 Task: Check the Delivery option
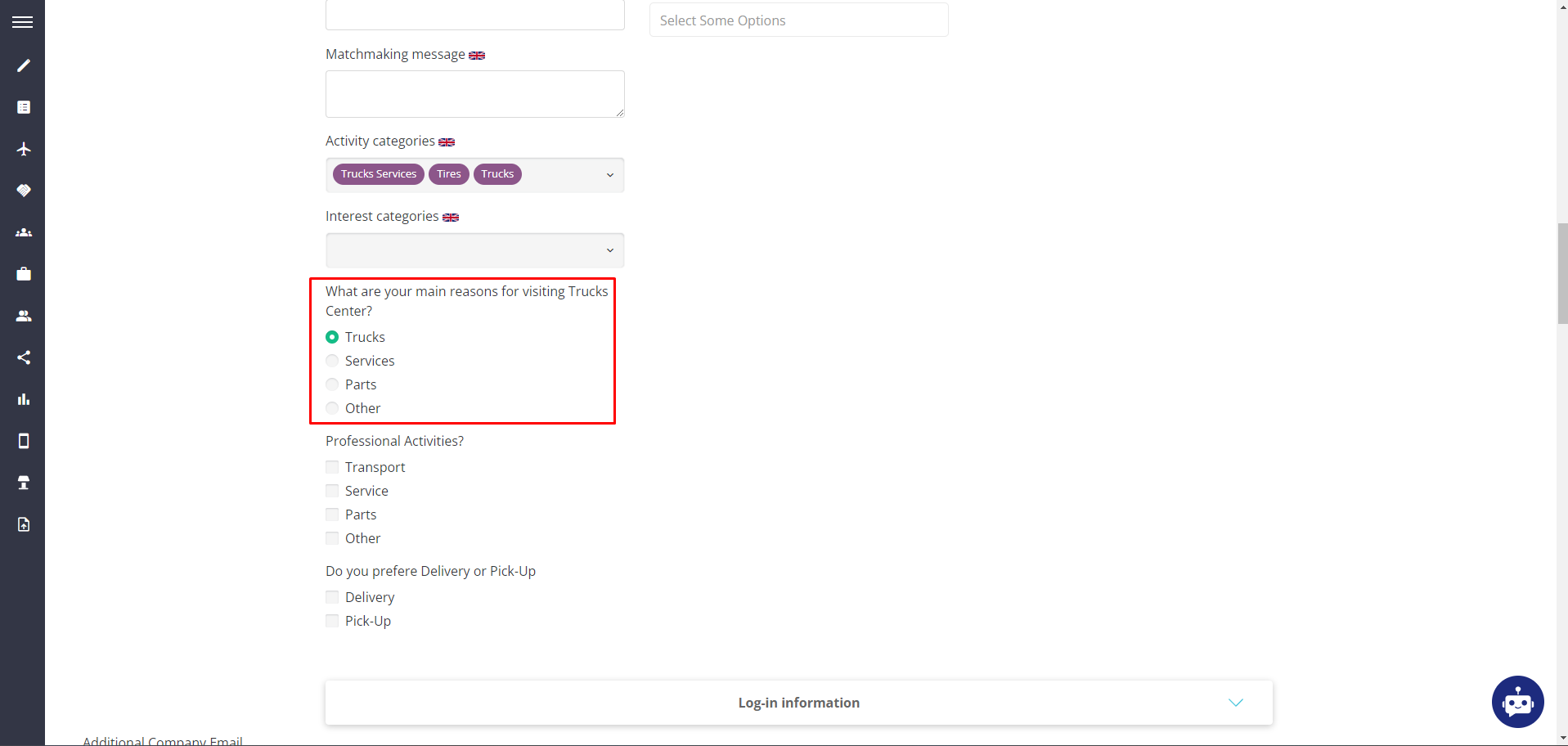(x=332, y=596)
